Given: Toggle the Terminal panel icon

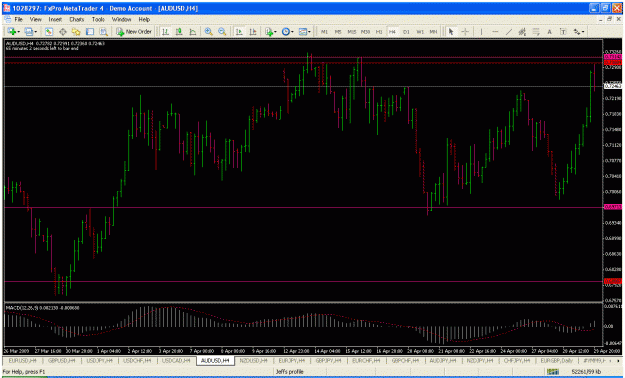Looking at the screenshot, I should [90, 32].
